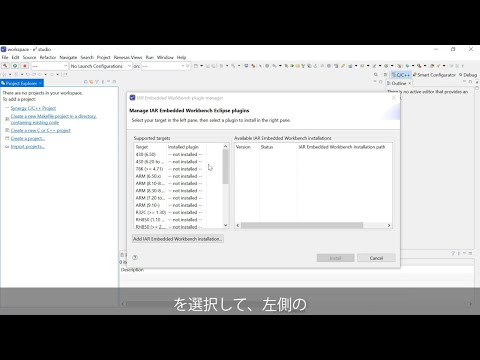The width and height of the screenshot is (480, 360).
Task: Click the 'Import projects...' link
Action: [28, 146]
